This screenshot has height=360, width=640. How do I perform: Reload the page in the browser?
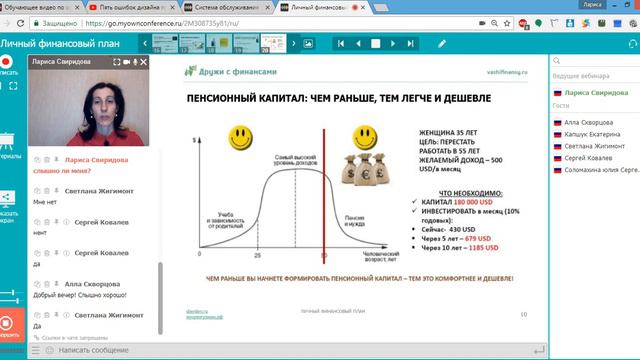point(20,23)
